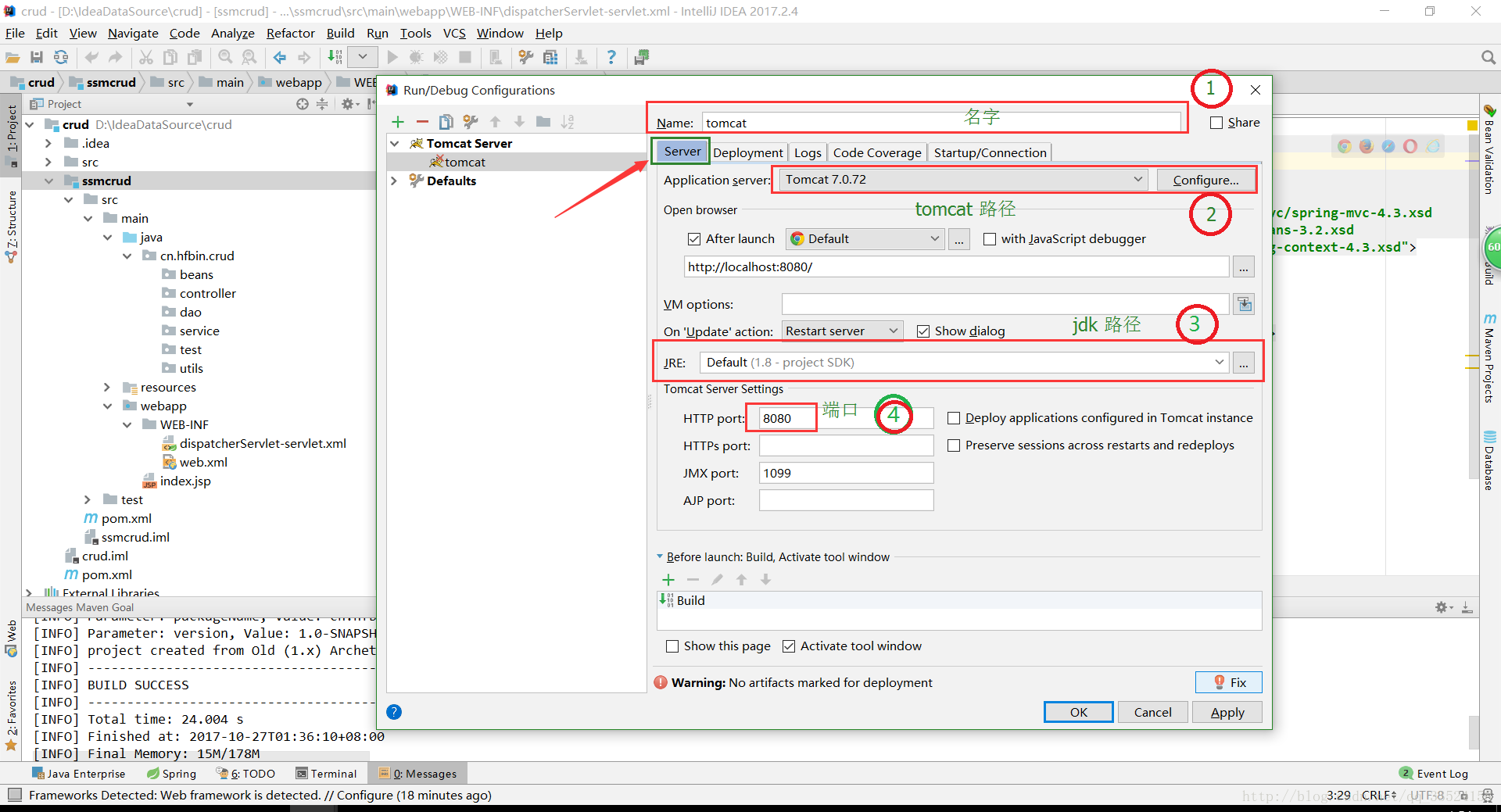Open project structure icon in toolbar

pyautogui.click(x=550, y=57)
